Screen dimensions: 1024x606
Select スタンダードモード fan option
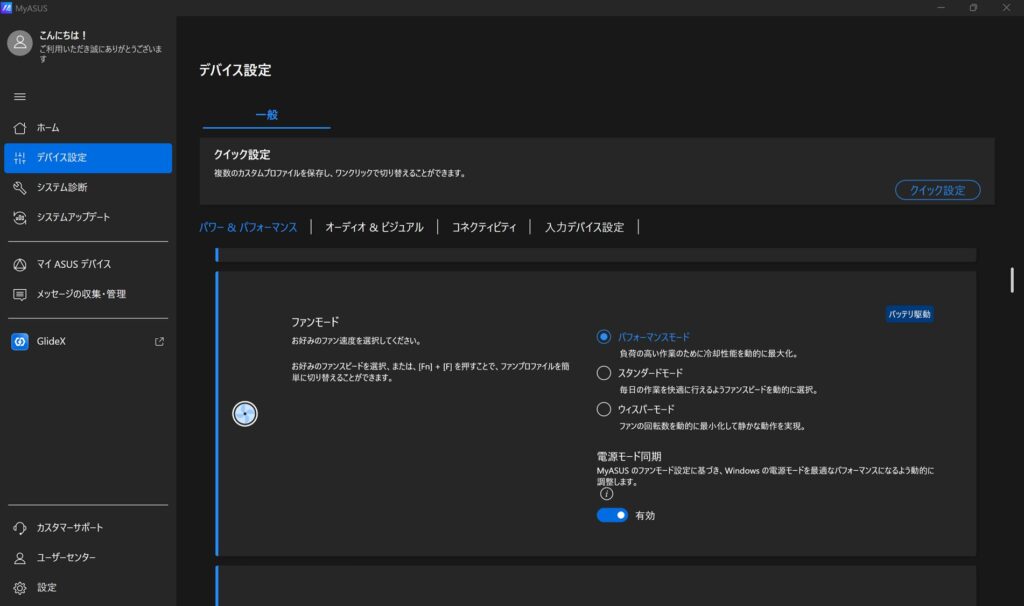point(604,373)
